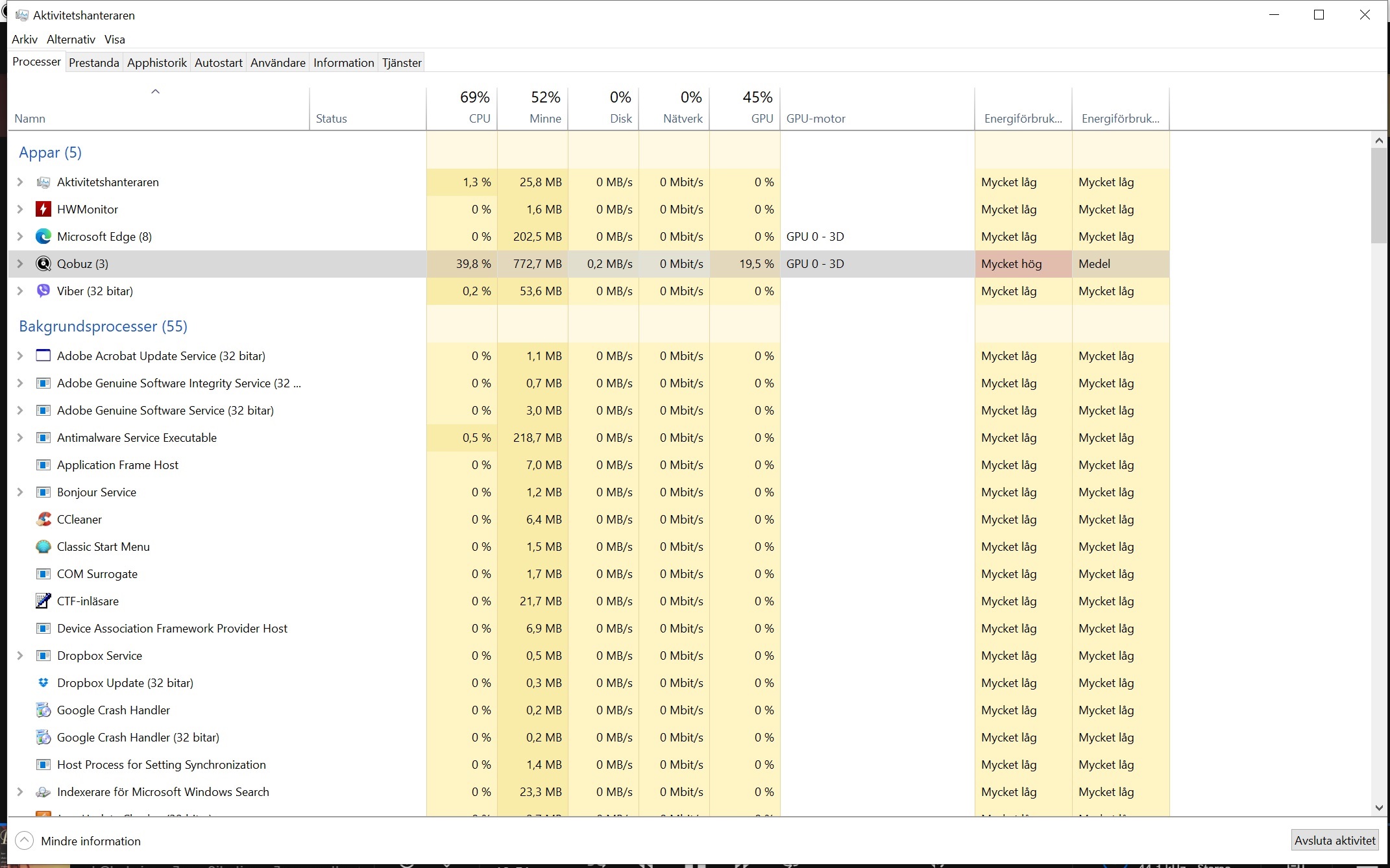This screenshot has height=868, width=1390.
Task: Click the Application Frame Host icon
Action: (x=43, y=465)
